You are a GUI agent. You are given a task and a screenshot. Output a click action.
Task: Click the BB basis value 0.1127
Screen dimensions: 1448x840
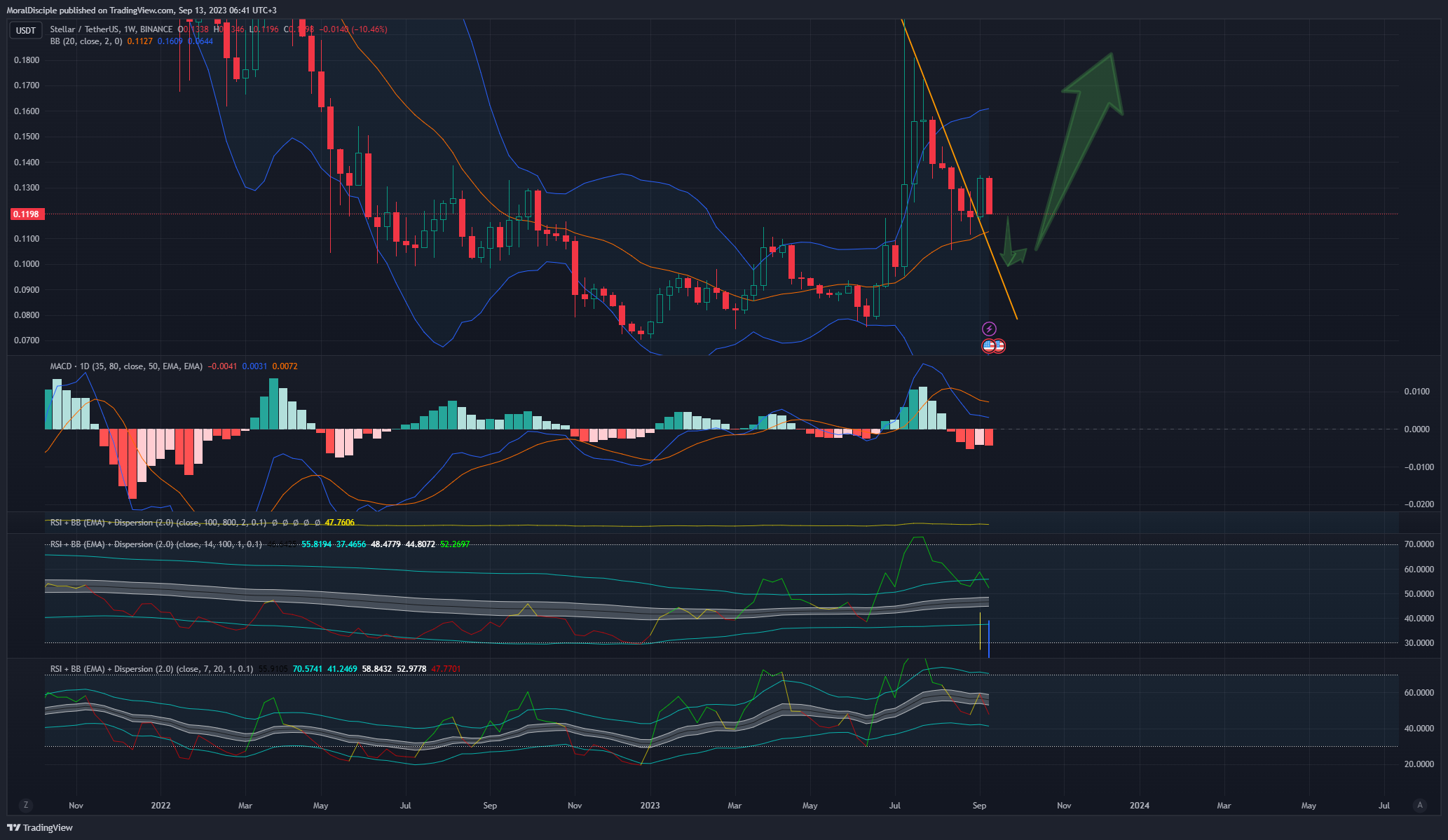[x=139, y=41]
